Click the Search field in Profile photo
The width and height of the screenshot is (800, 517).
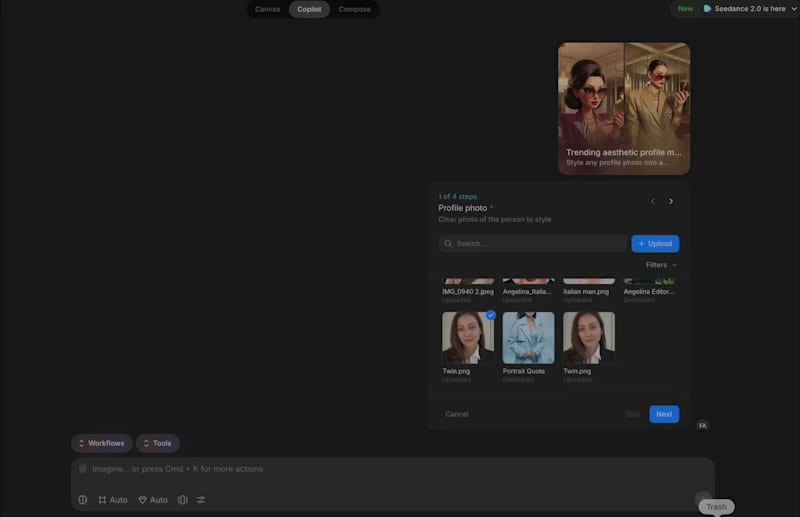click(532, 243)
